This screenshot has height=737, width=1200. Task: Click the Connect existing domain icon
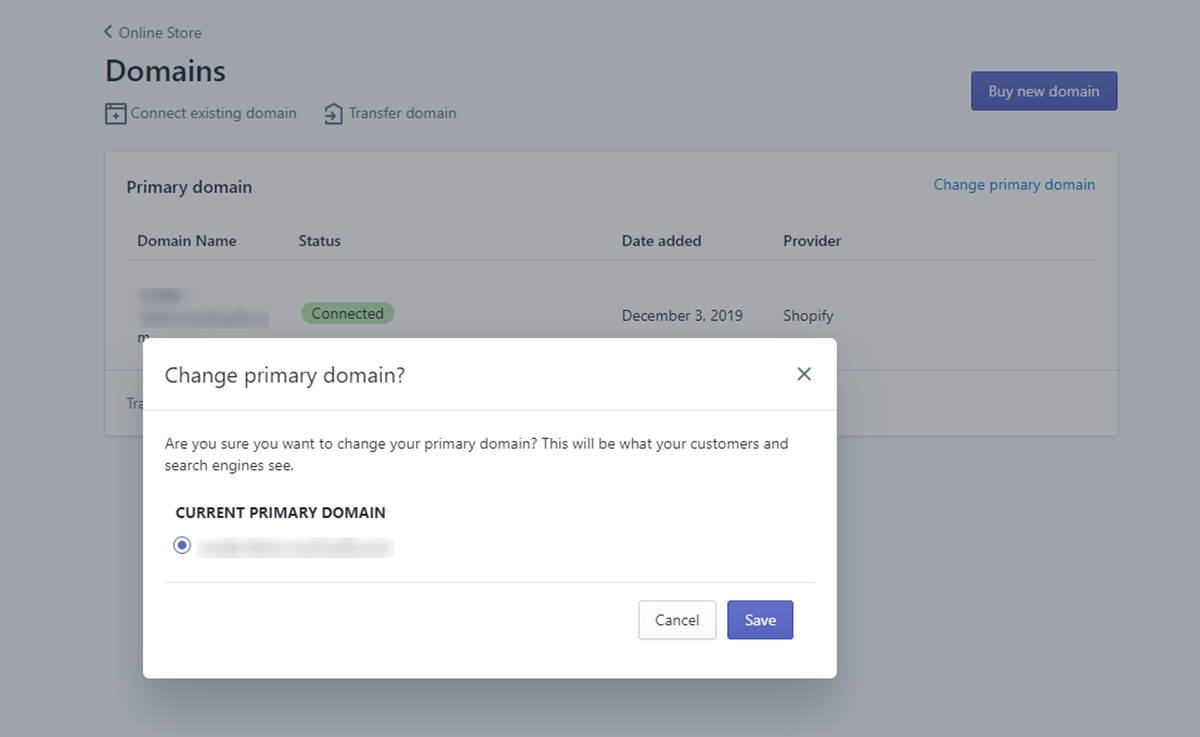click(x=116, y=114)
